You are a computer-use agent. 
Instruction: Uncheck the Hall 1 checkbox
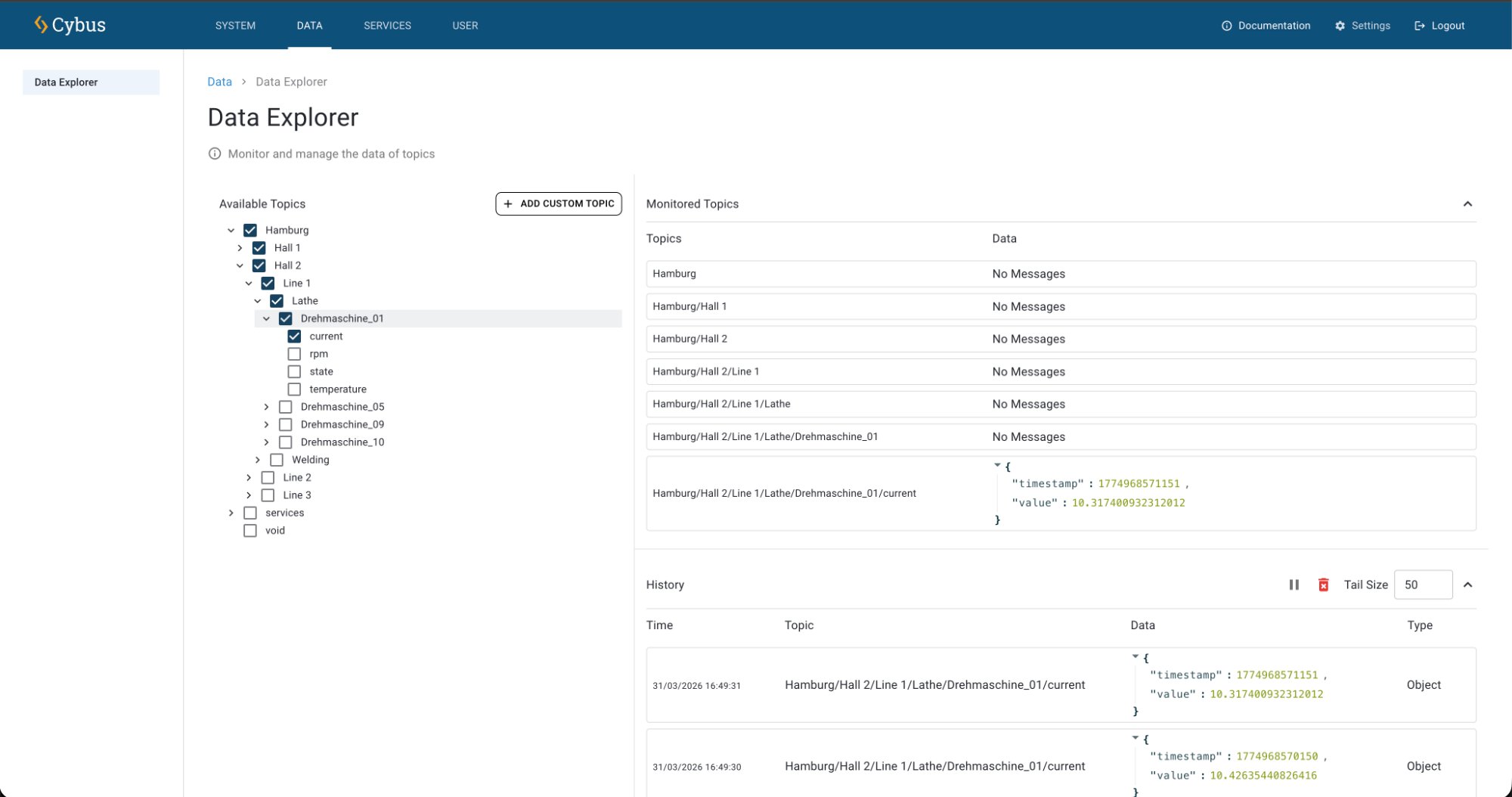tap(259, 248)
